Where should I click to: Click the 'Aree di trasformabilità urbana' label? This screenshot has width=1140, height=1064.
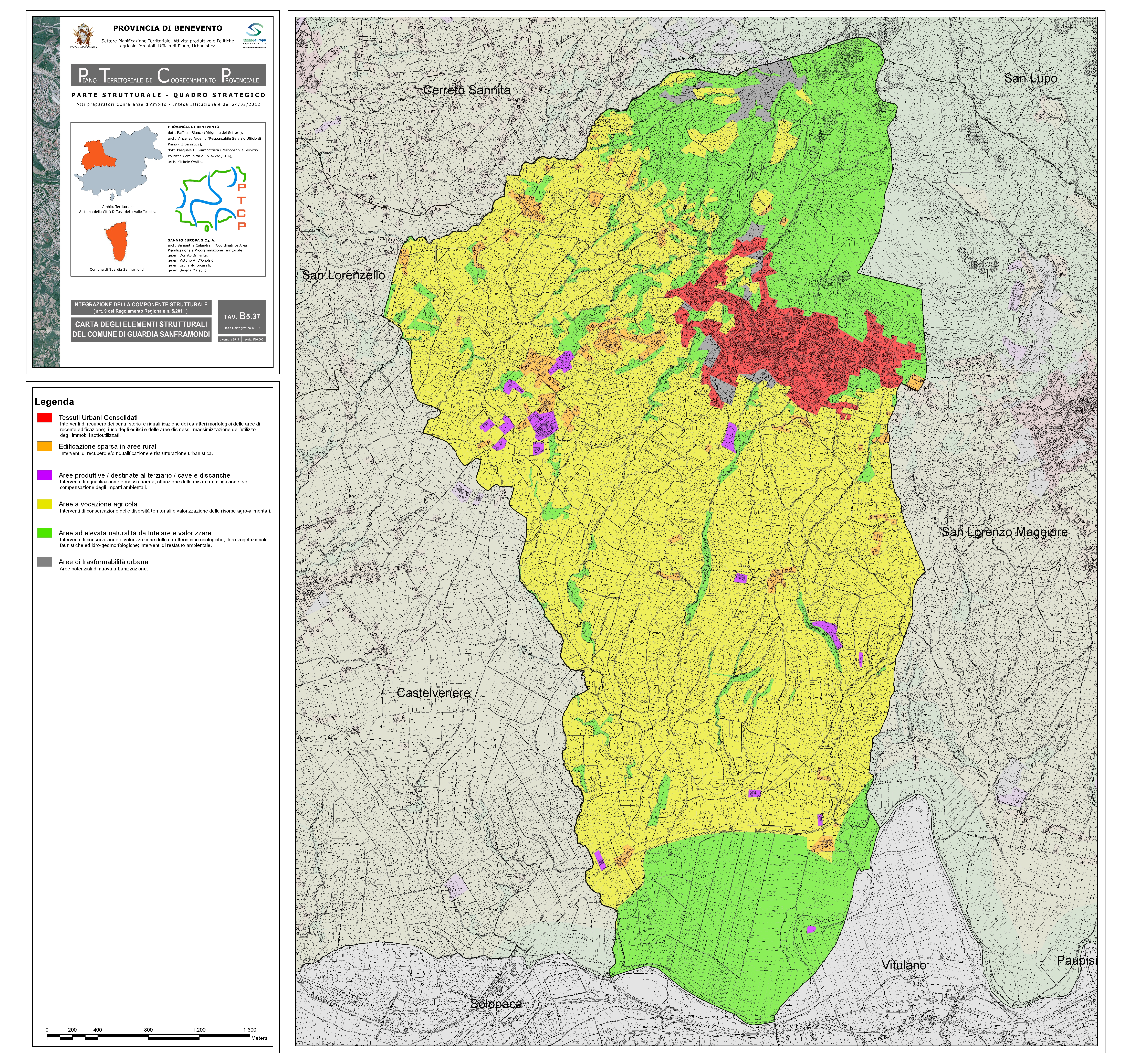[103, 562]
